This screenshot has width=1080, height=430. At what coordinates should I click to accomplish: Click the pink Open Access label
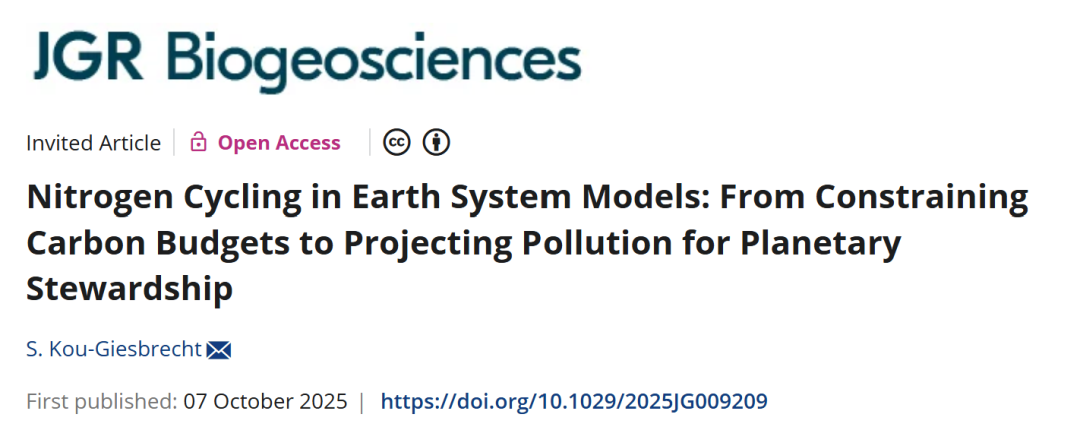coord(279,143)
